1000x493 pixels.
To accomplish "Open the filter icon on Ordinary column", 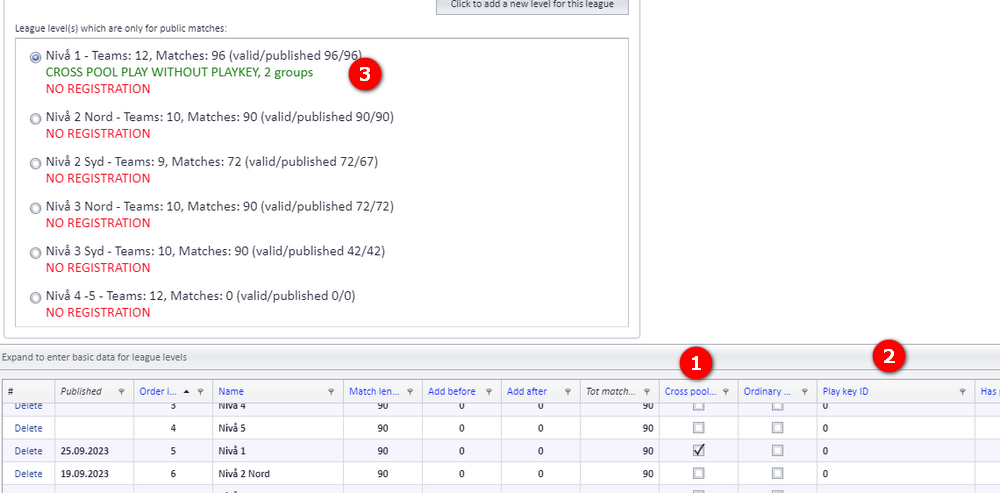I will (805, 392).
